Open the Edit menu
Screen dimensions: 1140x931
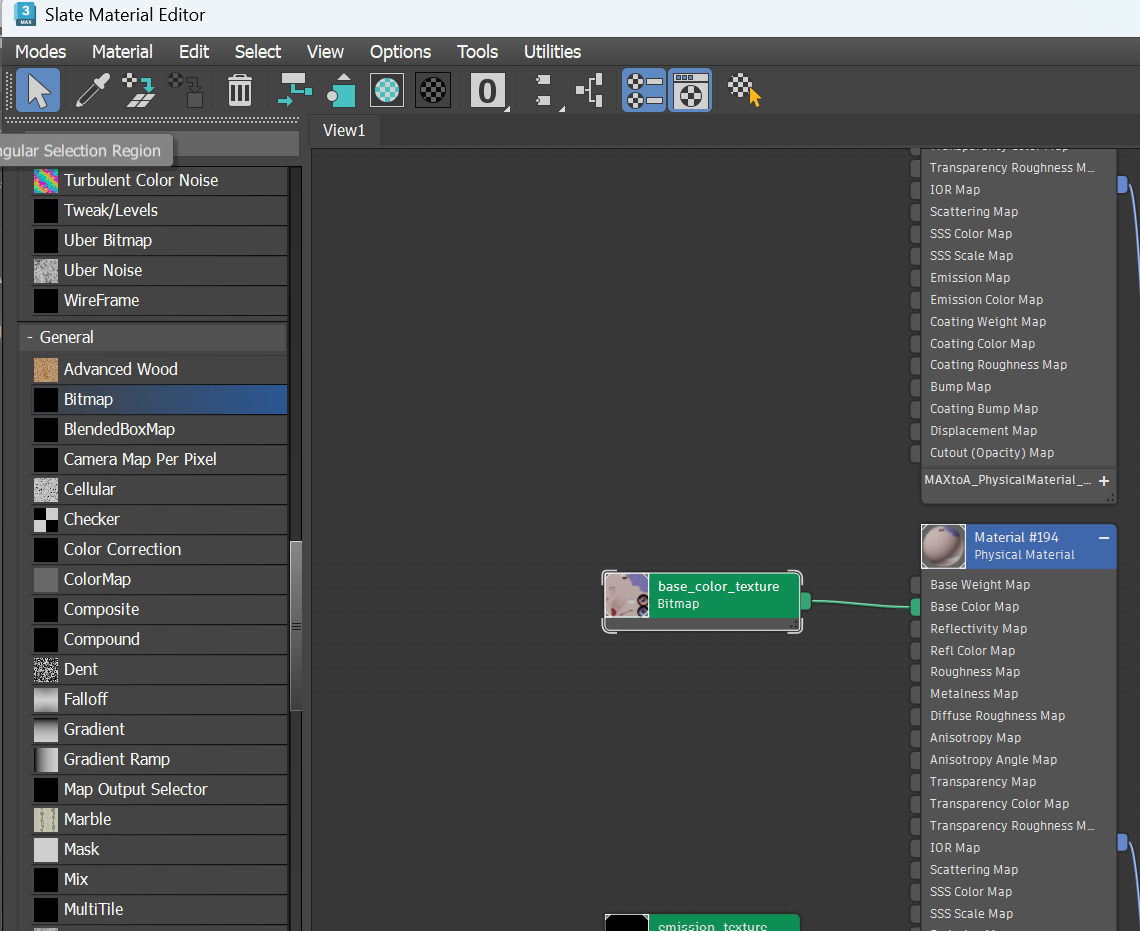pyautogui.click(x=194, y=52)
